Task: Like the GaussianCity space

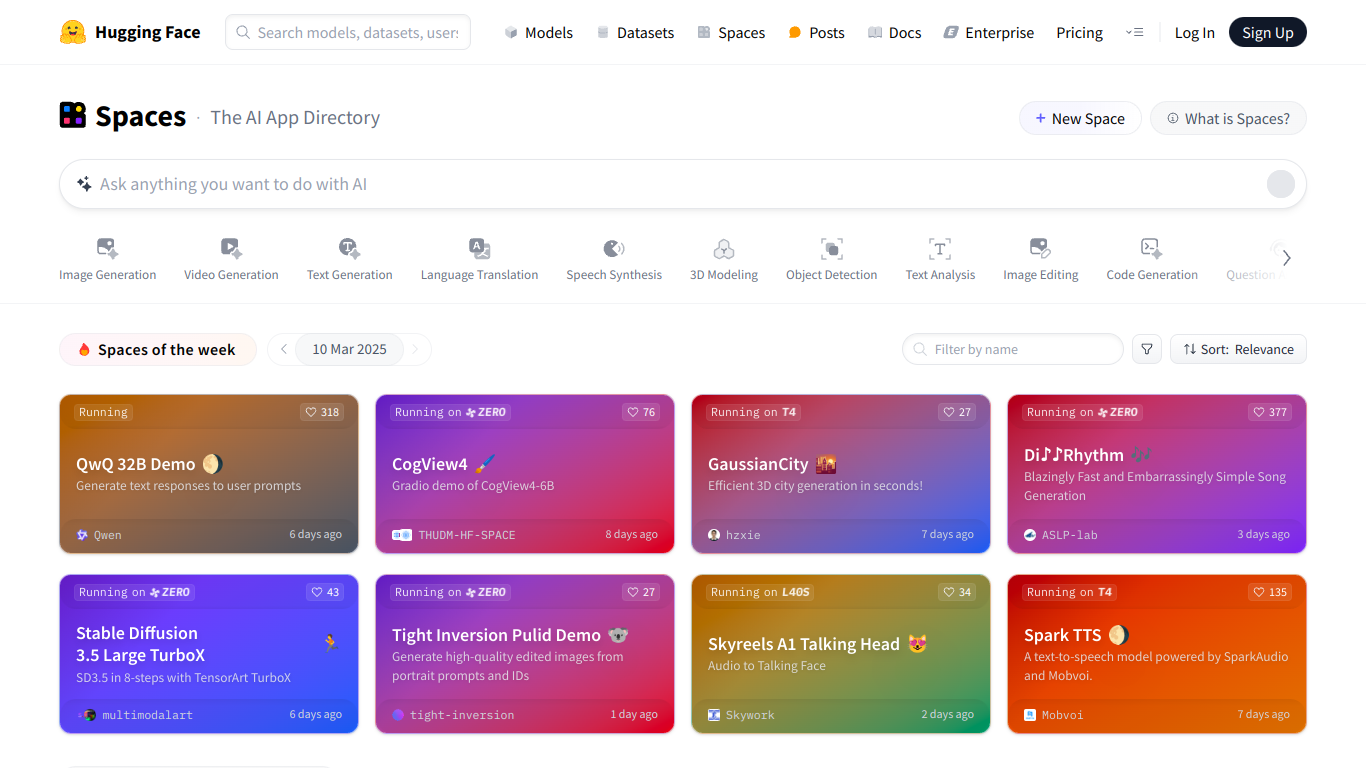Action: pyautogui.click(x=957, y=412)
